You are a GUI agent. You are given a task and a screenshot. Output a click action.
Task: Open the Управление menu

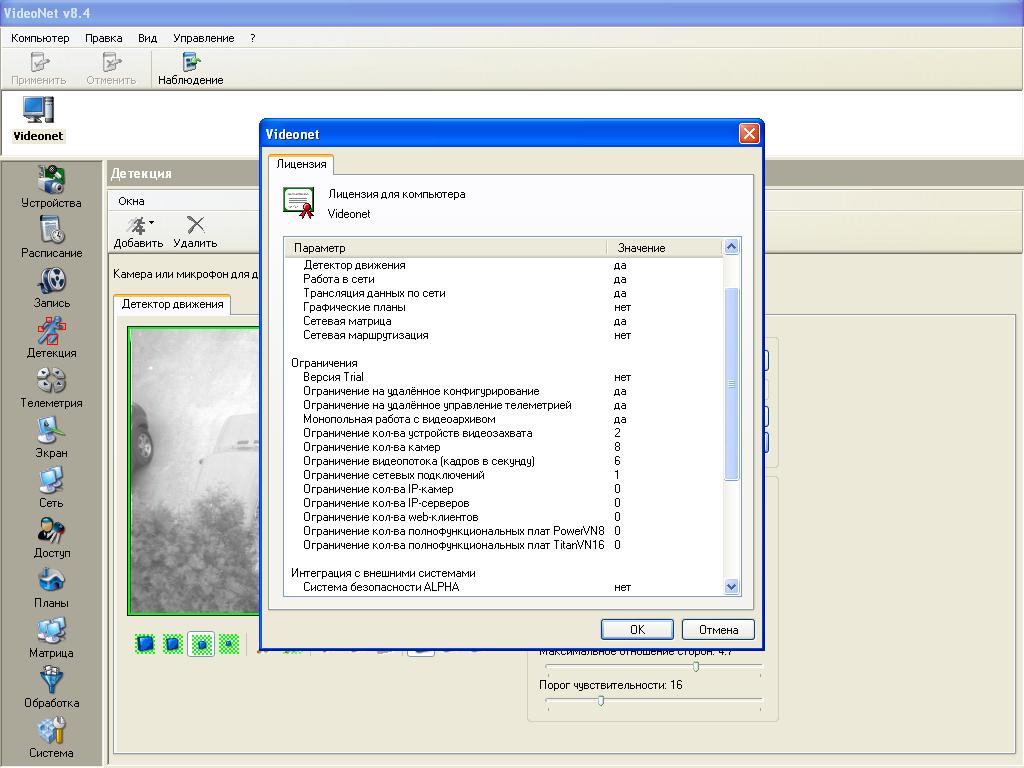[204, 38]
